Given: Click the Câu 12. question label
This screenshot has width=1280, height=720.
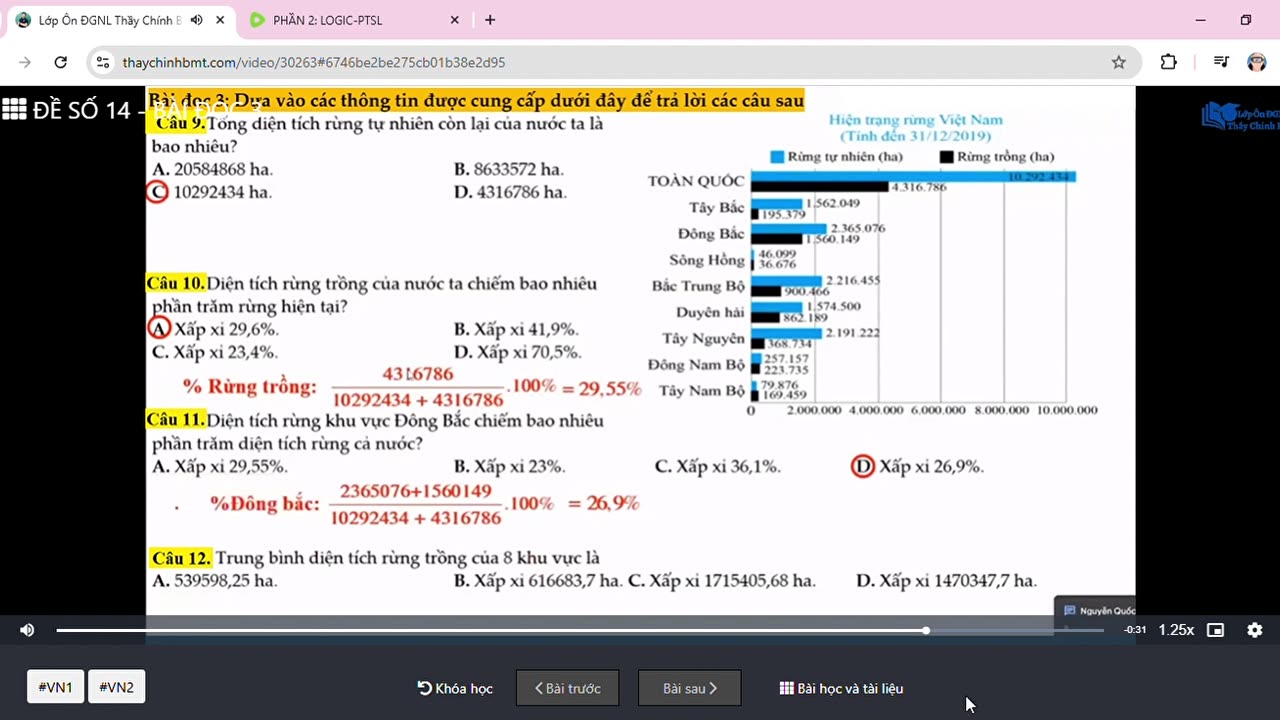Looking at the screenshot, I should [181, 558].
